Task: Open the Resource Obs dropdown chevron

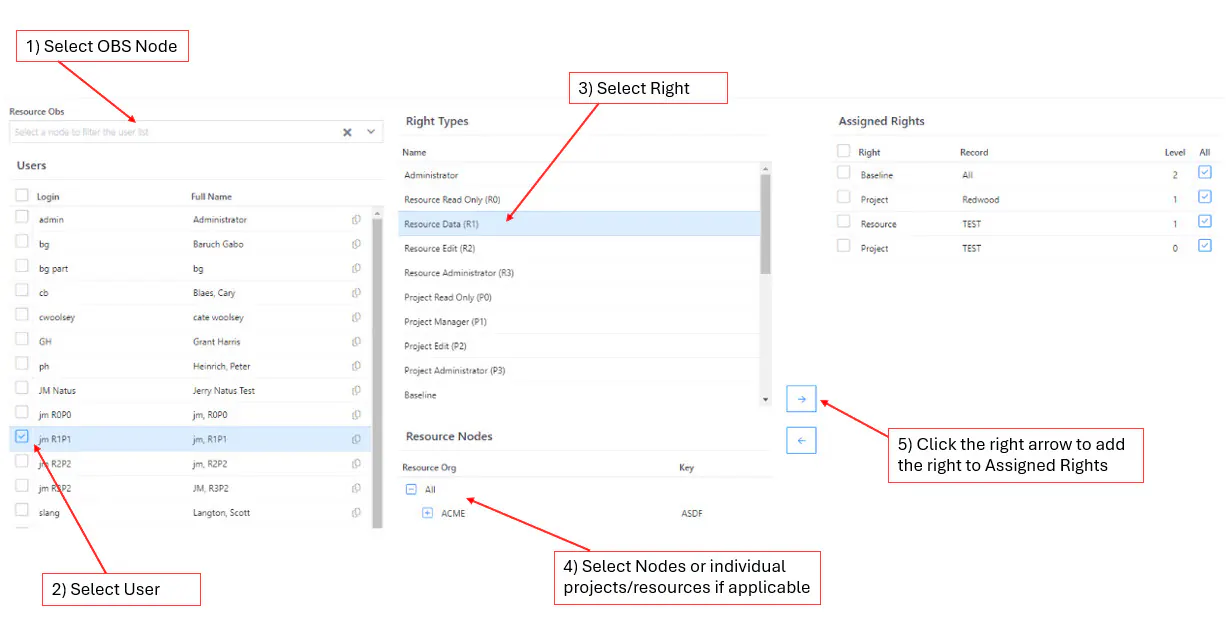Action: coord(371,132)
